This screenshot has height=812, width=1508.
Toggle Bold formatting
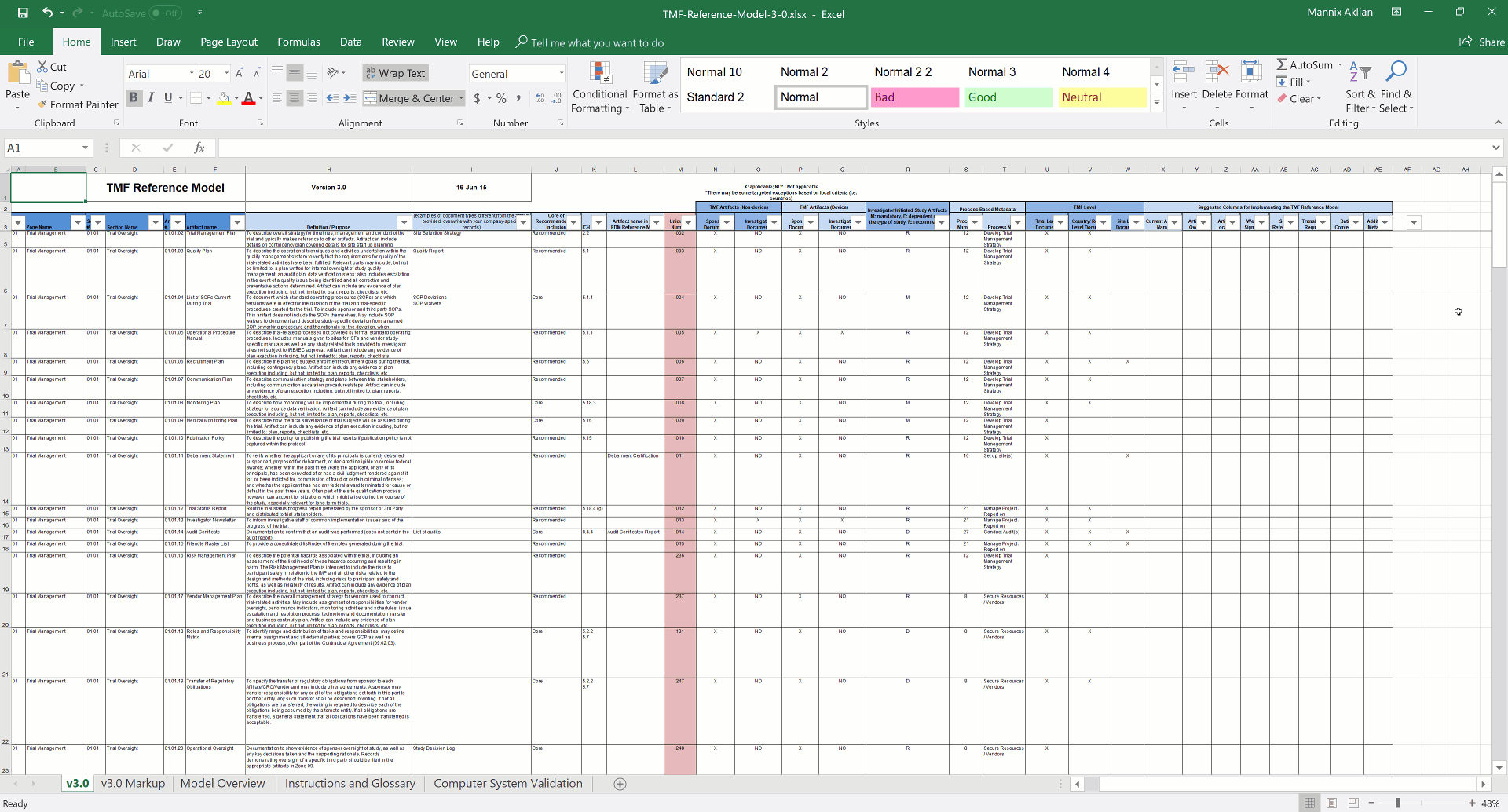coord(134,98)
